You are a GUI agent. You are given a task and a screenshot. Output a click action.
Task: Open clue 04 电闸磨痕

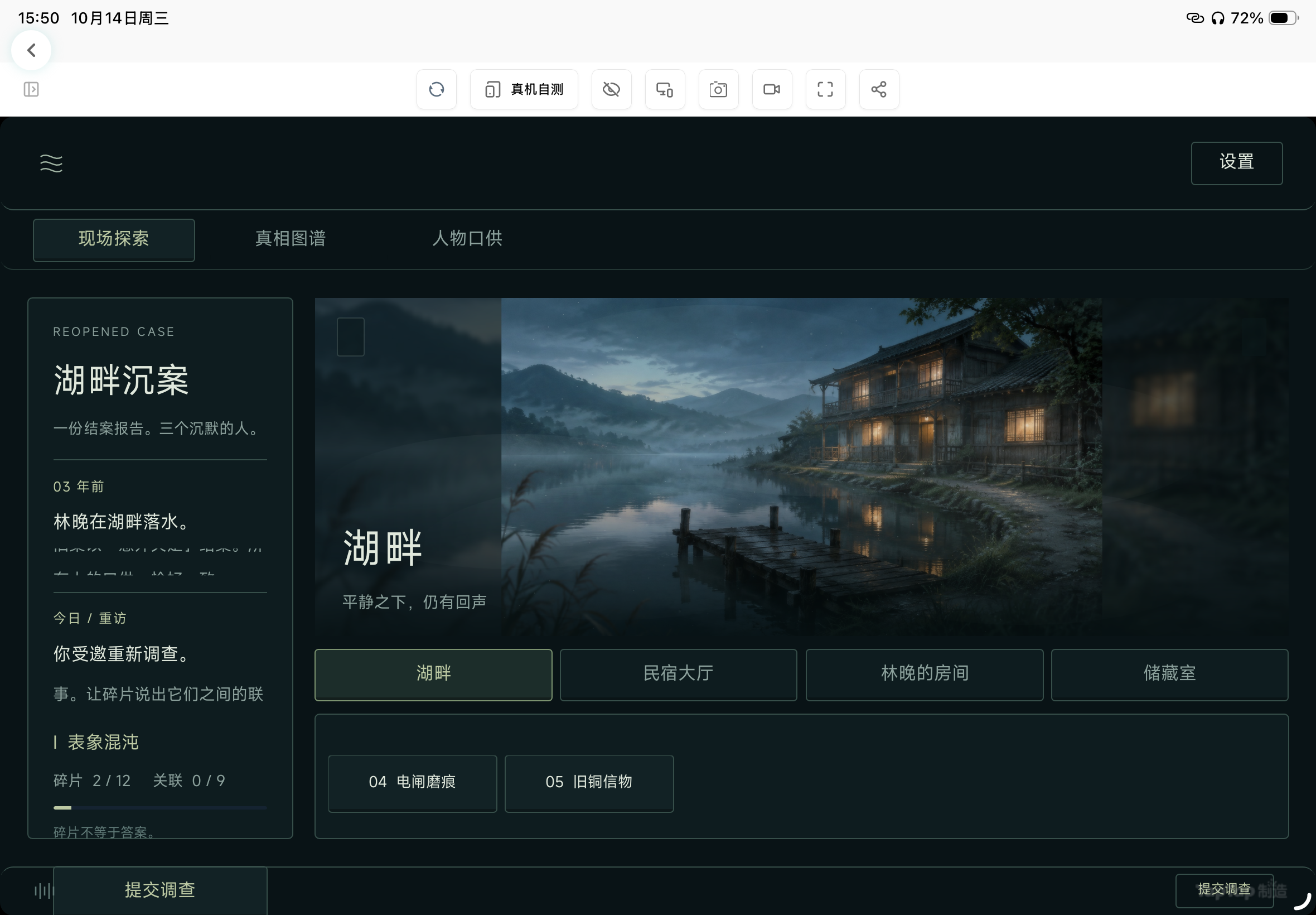click(x=413, y=784)
